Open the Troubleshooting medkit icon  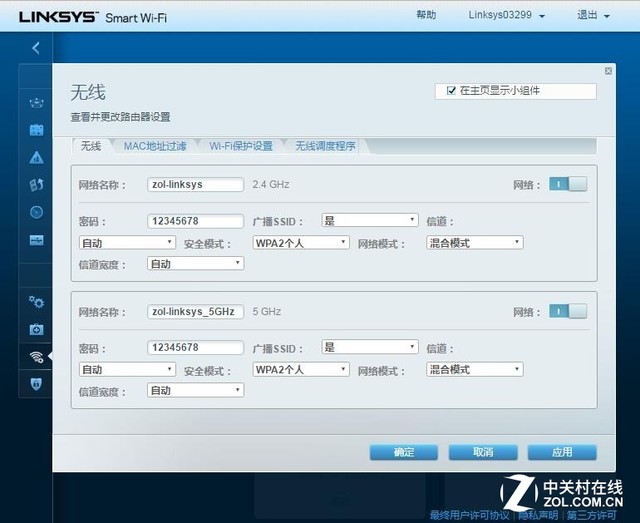pos(36,329)
